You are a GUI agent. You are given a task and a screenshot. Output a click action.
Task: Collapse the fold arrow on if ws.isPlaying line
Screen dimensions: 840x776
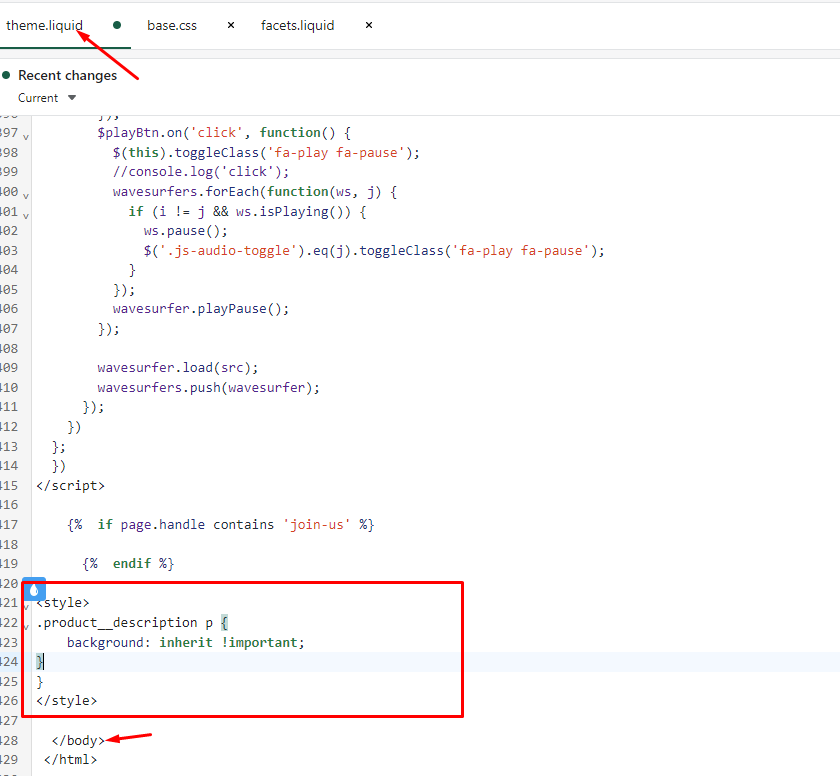pos(26,216)
